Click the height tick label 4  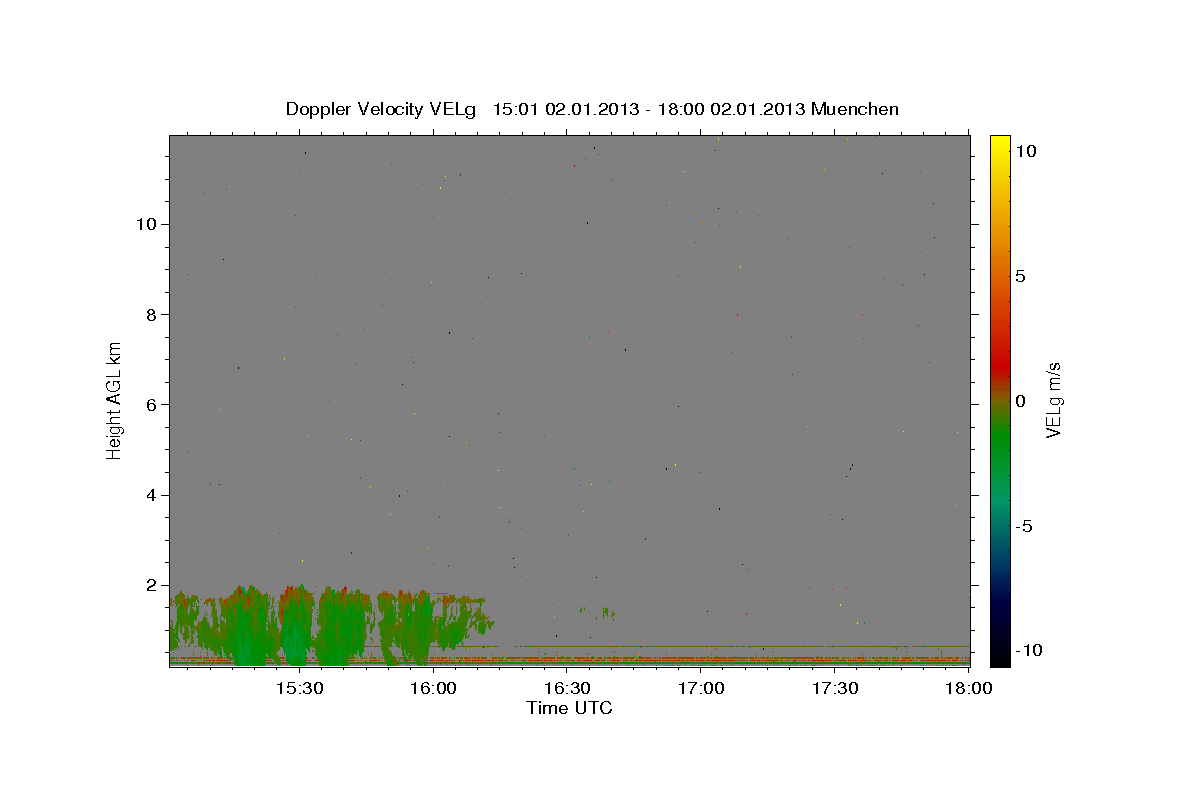pos(152,495)
